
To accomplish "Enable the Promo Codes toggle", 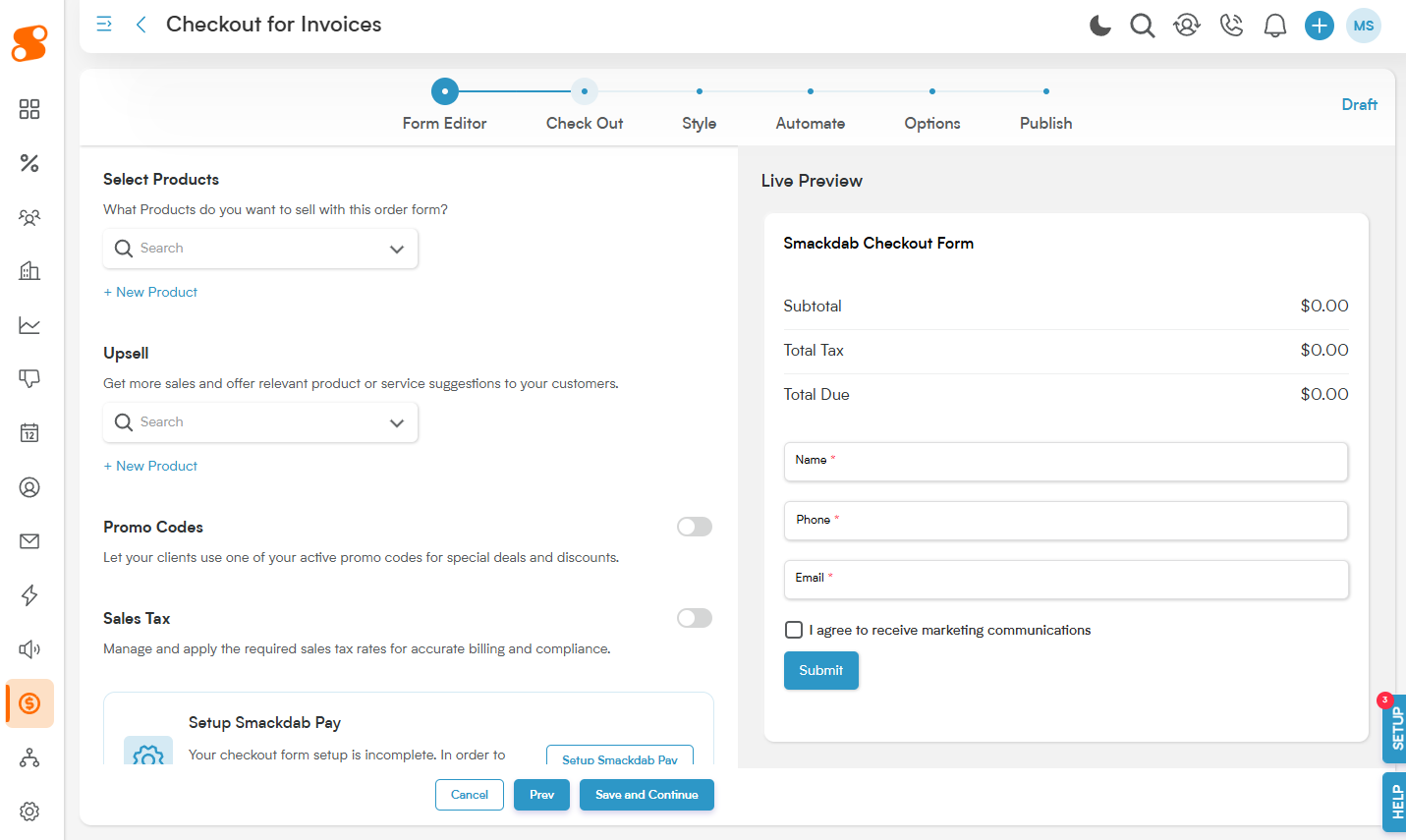I will 695,527.
